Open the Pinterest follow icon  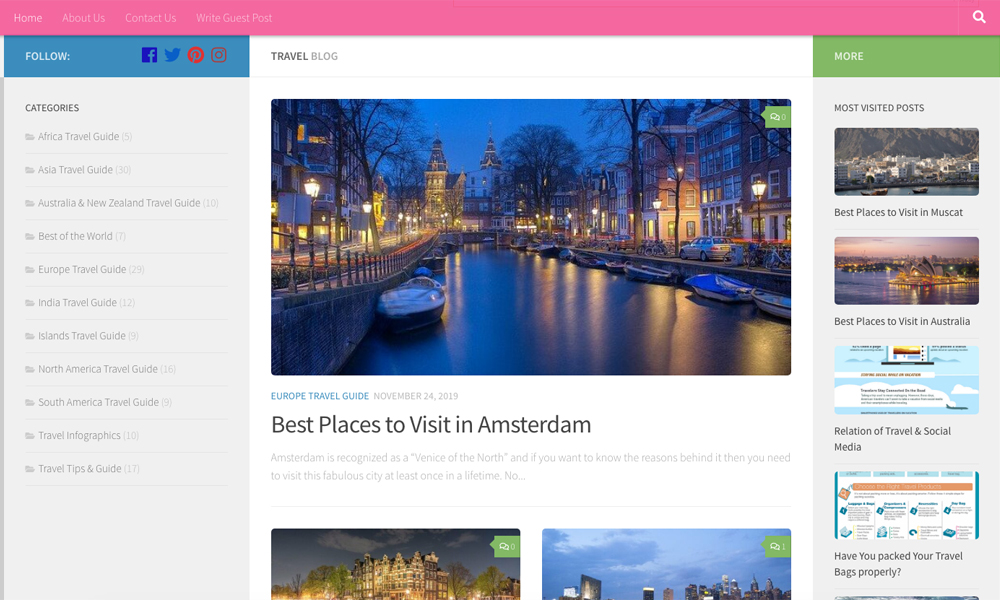pos(196,56)
